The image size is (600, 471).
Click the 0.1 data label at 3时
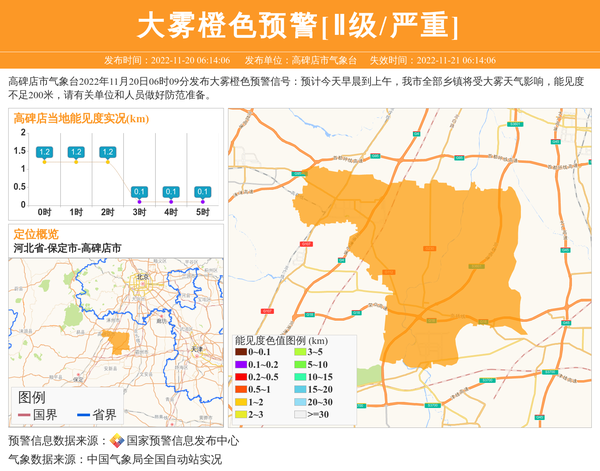pyautogui.click(x=139, y=191)
